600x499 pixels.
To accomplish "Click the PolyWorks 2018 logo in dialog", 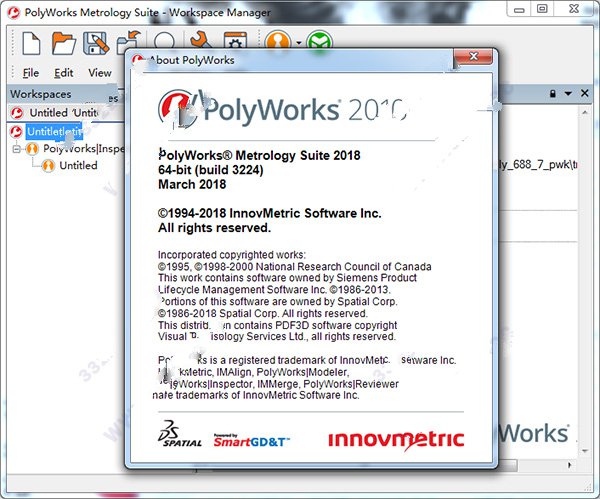I will tap(282, 109).
